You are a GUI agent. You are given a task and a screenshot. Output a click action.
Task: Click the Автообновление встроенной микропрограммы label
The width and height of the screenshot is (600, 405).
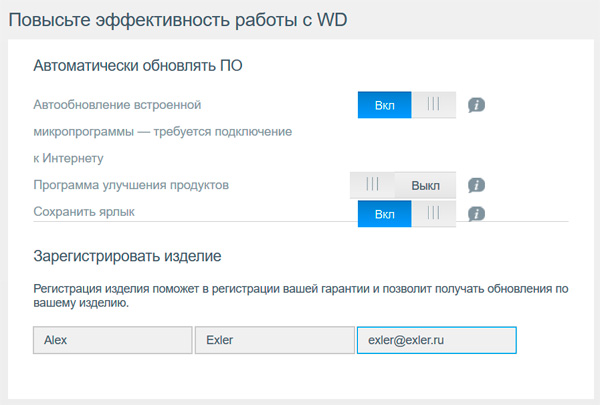coord(118,104)
